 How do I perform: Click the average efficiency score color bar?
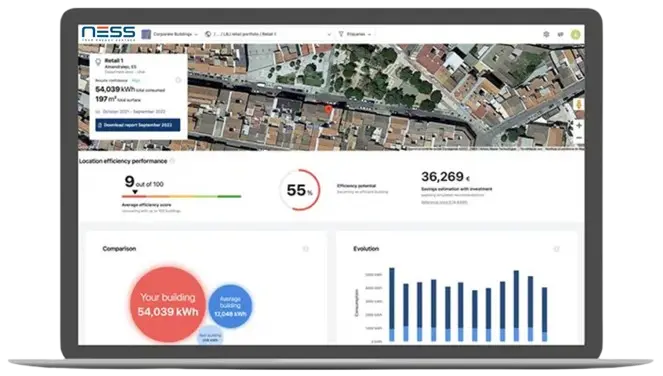(x=181, y=196)
